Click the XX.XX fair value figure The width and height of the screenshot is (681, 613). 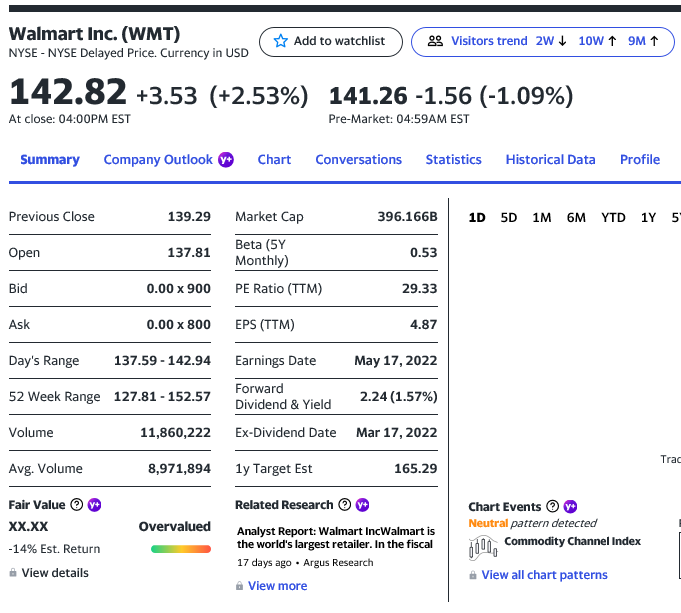coord(29,527)
